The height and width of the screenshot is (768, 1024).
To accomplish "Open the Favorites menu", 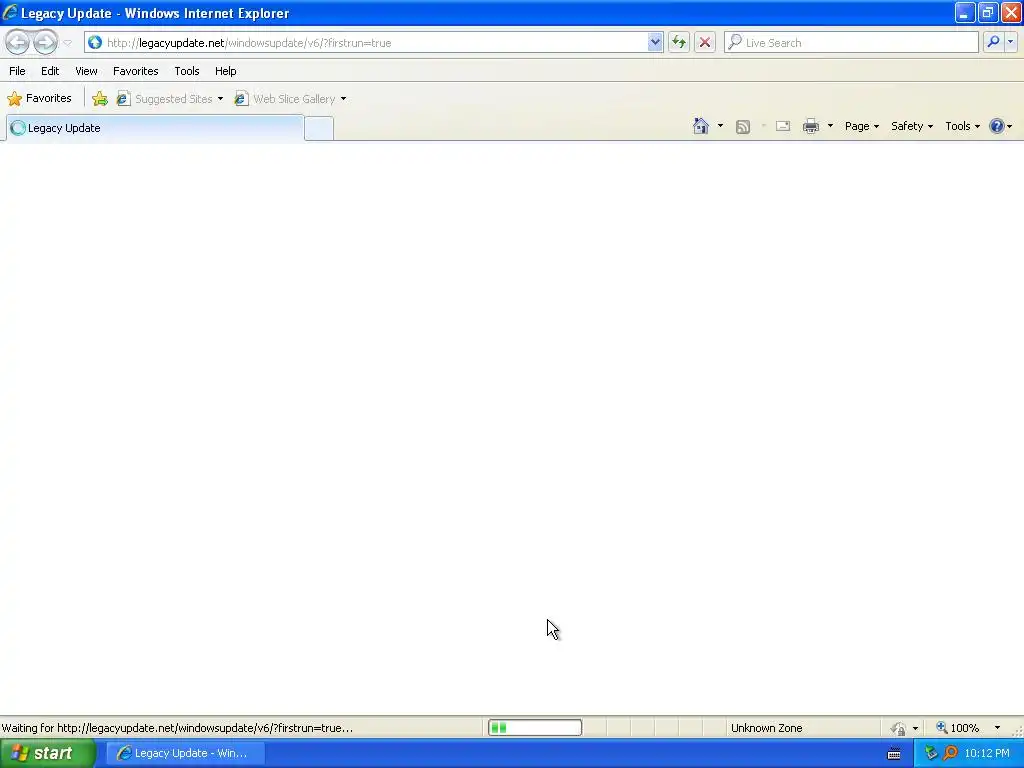I will pos(136,71).
